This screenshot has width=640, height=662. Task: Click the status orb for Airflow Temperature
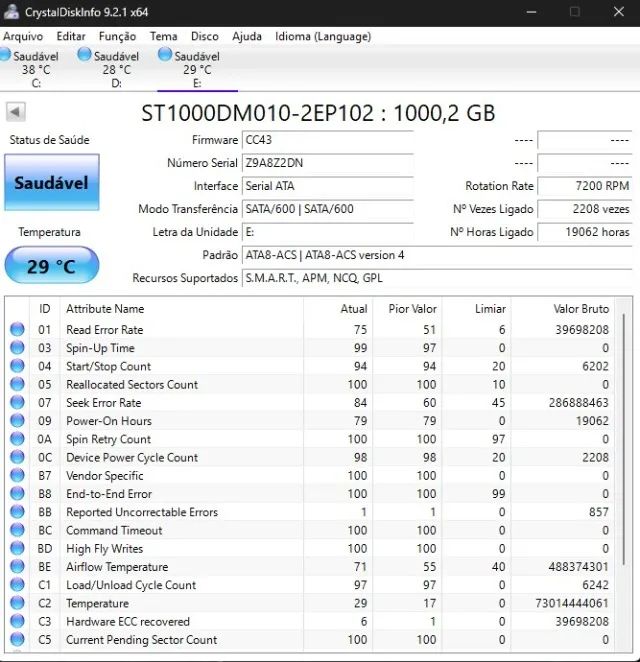[x=17, y=566]
